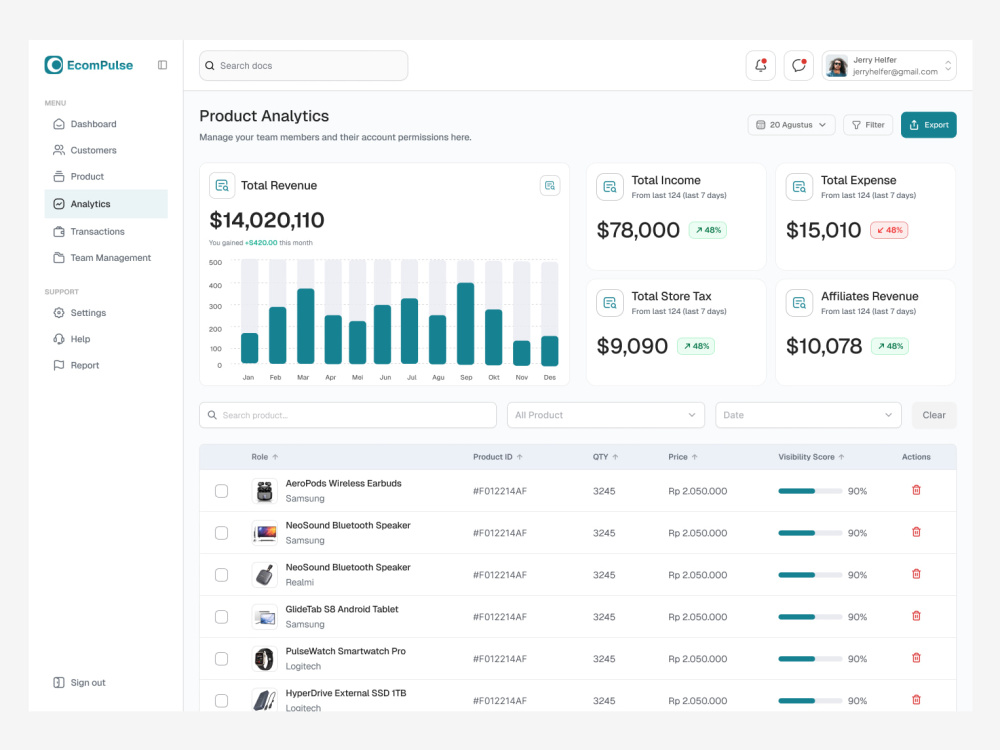Select the NeoSound Bluetooth Speaker Realmi checkbox

coord(221,575)
